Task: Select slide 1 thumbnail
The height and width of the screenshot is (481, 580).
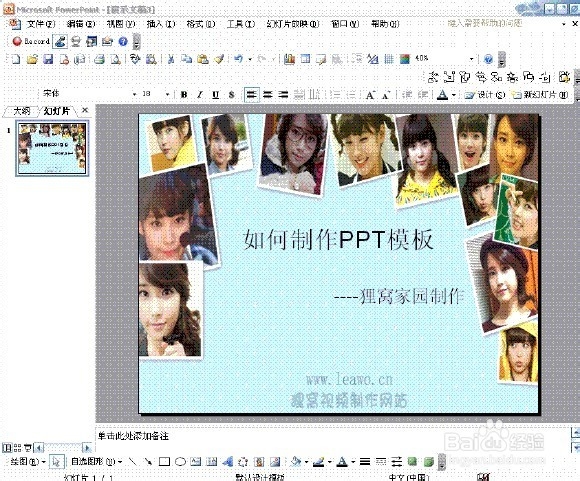Action: (52, 148)
